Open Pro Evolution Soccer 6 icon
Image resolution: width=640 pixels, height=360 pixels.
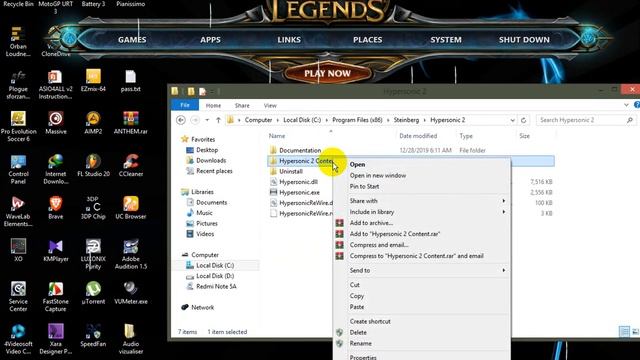(18, 127)
